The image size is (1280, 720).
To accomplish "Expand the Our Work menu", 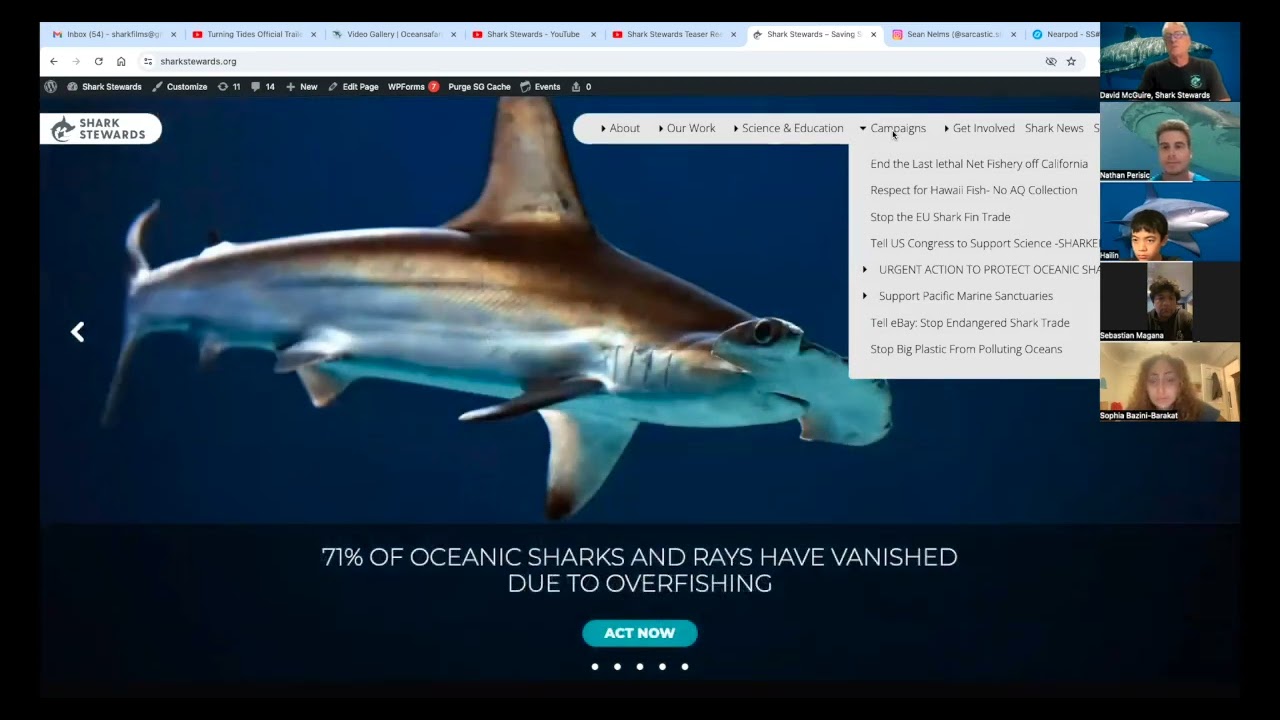I will [x=687, y=128].
